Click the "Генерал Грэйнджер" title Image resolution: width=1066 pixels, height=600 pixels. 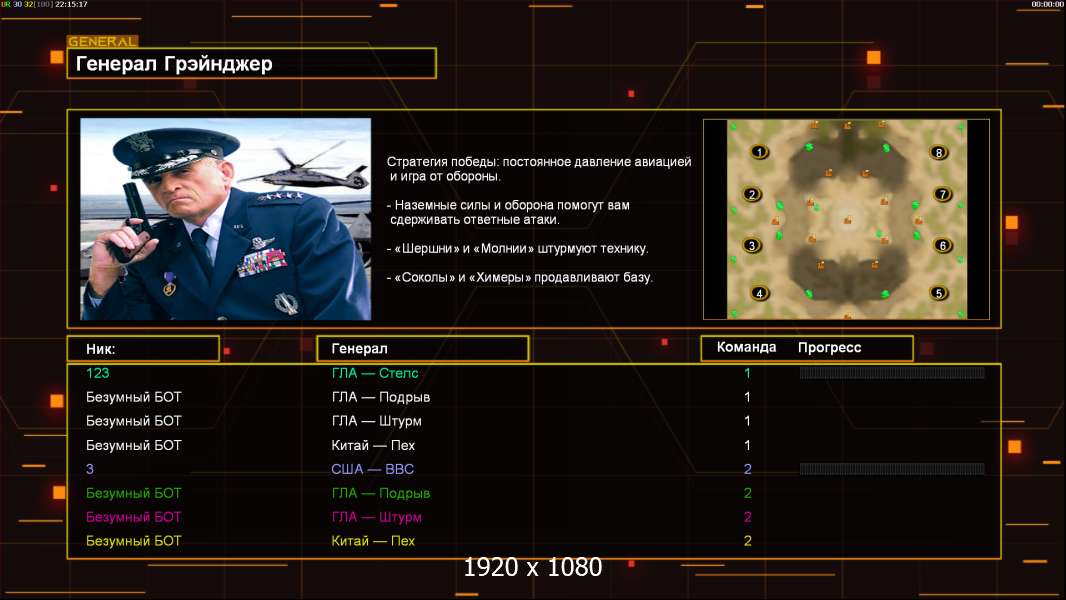tap(174, 64)
